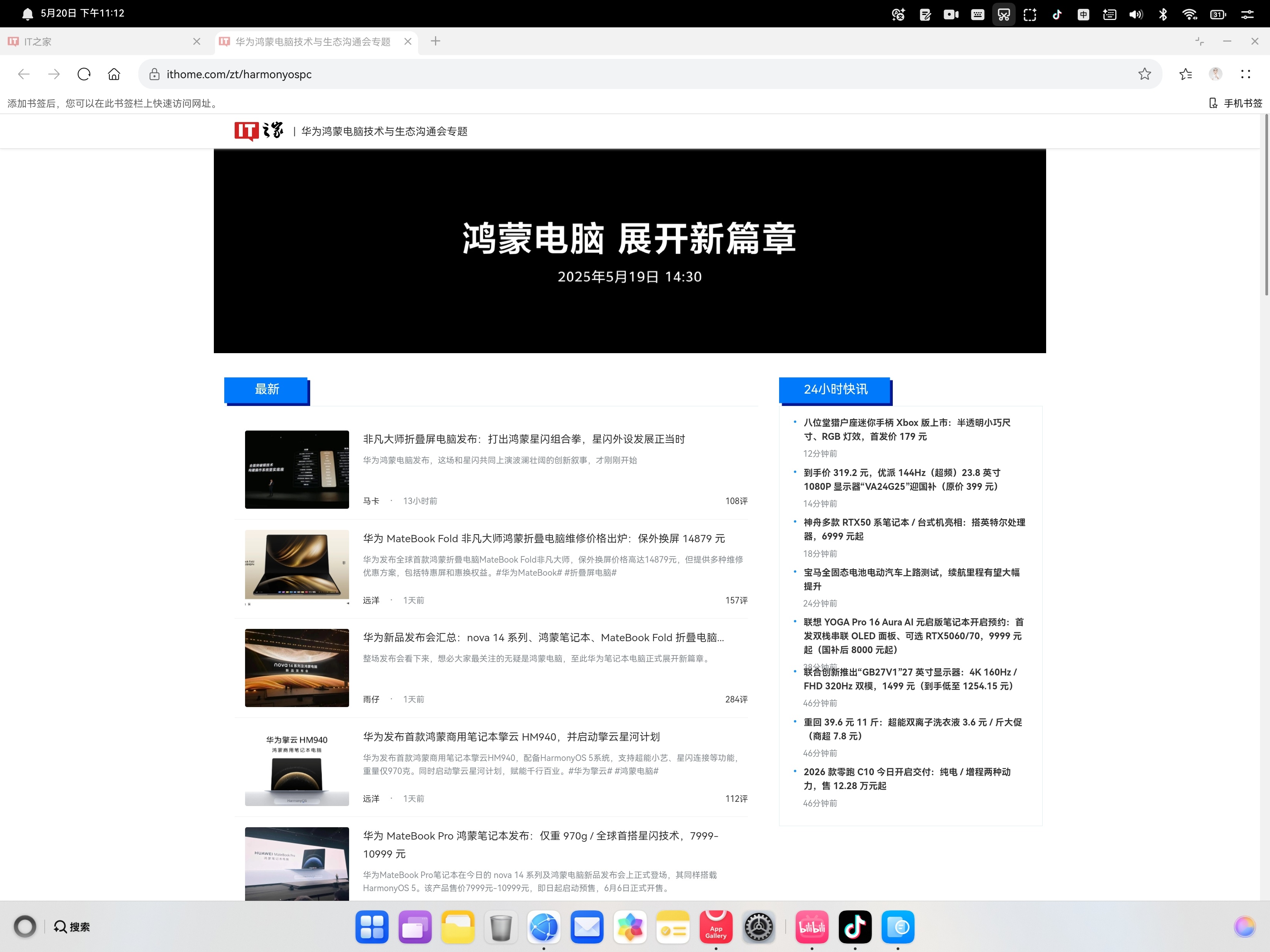This screenshot has width=1270, height=952.
Task: Switch the Chinese input method indicator
Action: pyautogui.click(x=1083, y=14)
